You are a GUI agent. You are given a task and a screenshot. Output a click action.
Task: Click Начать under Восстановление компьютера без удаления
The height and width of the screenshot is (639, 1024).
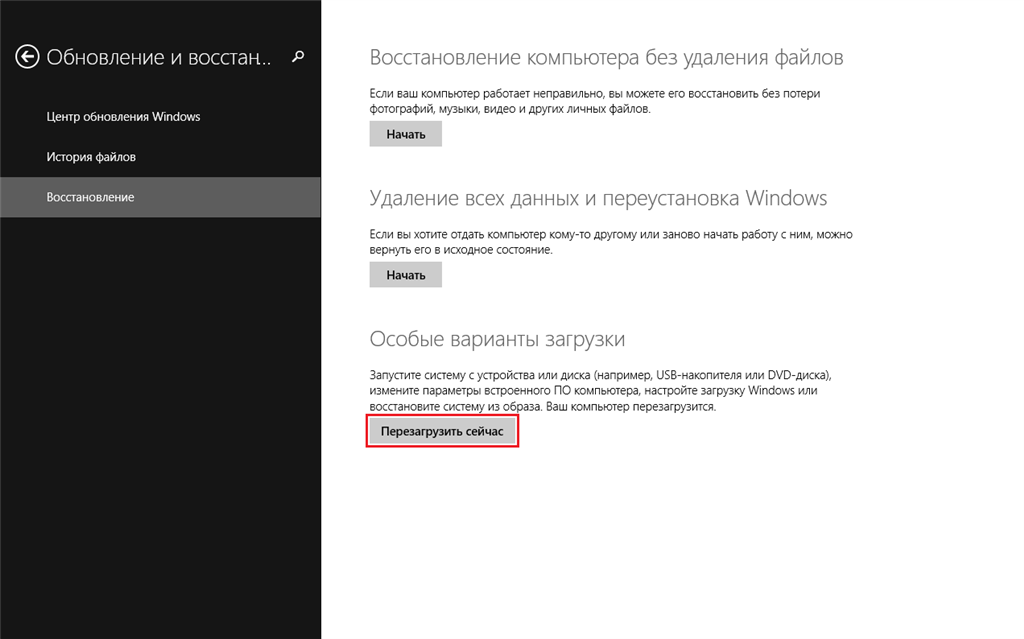406,134
